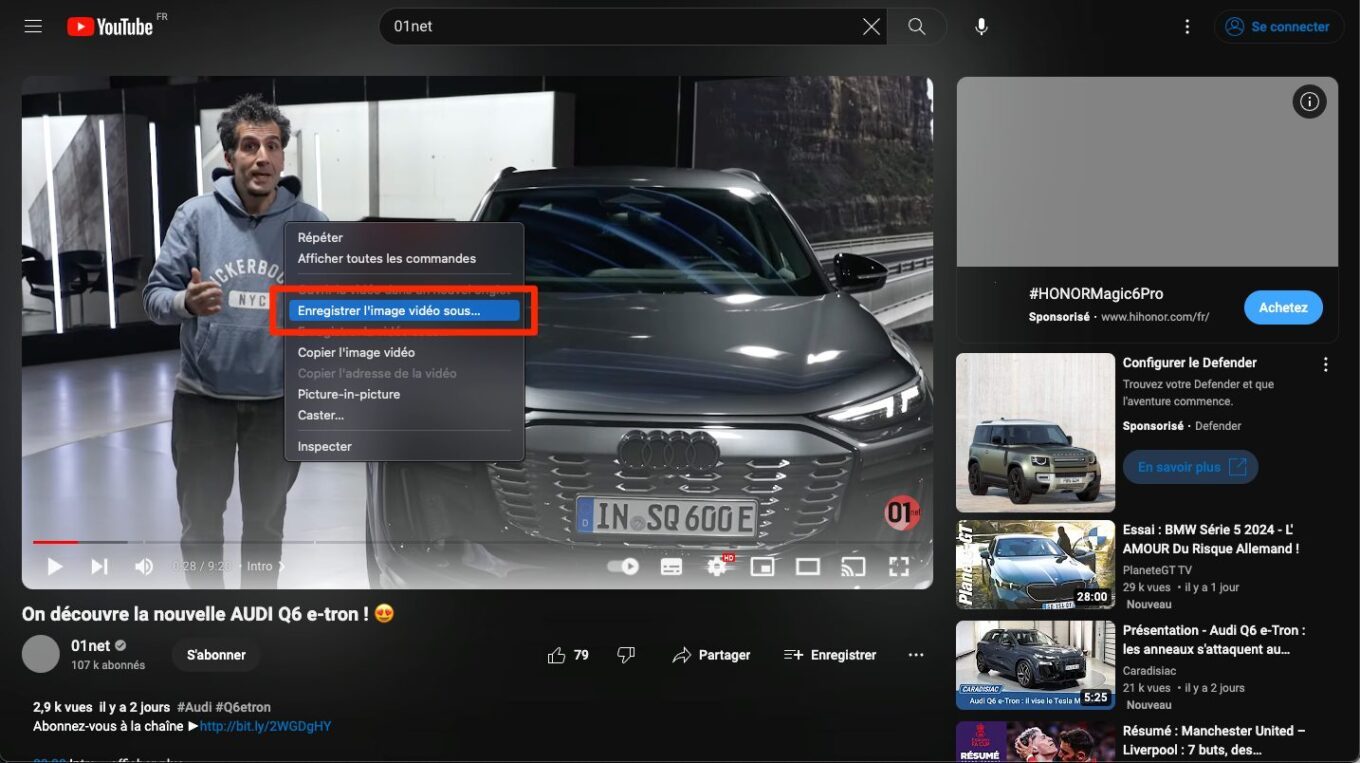Clear the search box with the X icon

coord(872,27)
